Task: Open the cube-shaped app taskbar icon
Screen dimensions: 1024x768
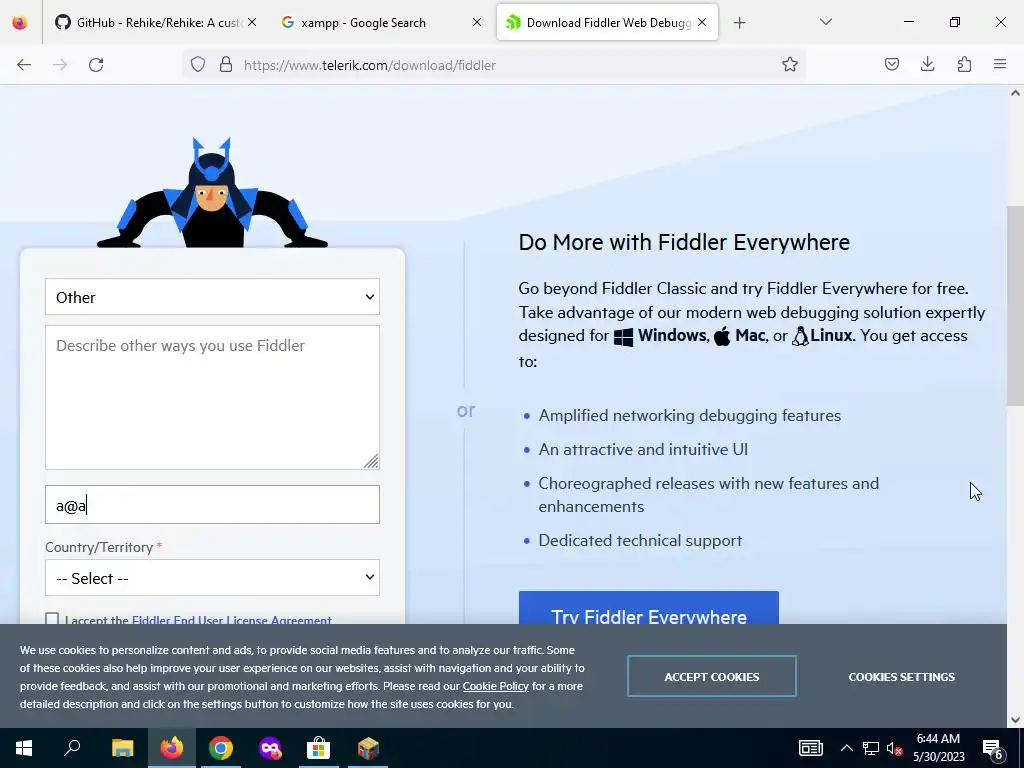Action: [x=368, y=748]
